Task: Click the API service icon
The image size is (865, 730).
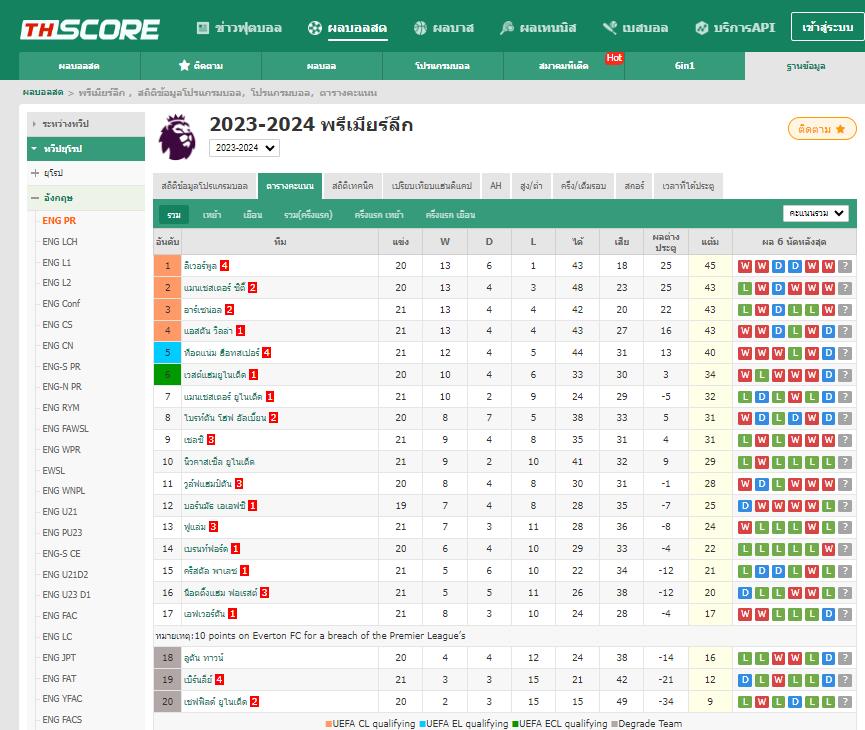Action: [702, 28]
